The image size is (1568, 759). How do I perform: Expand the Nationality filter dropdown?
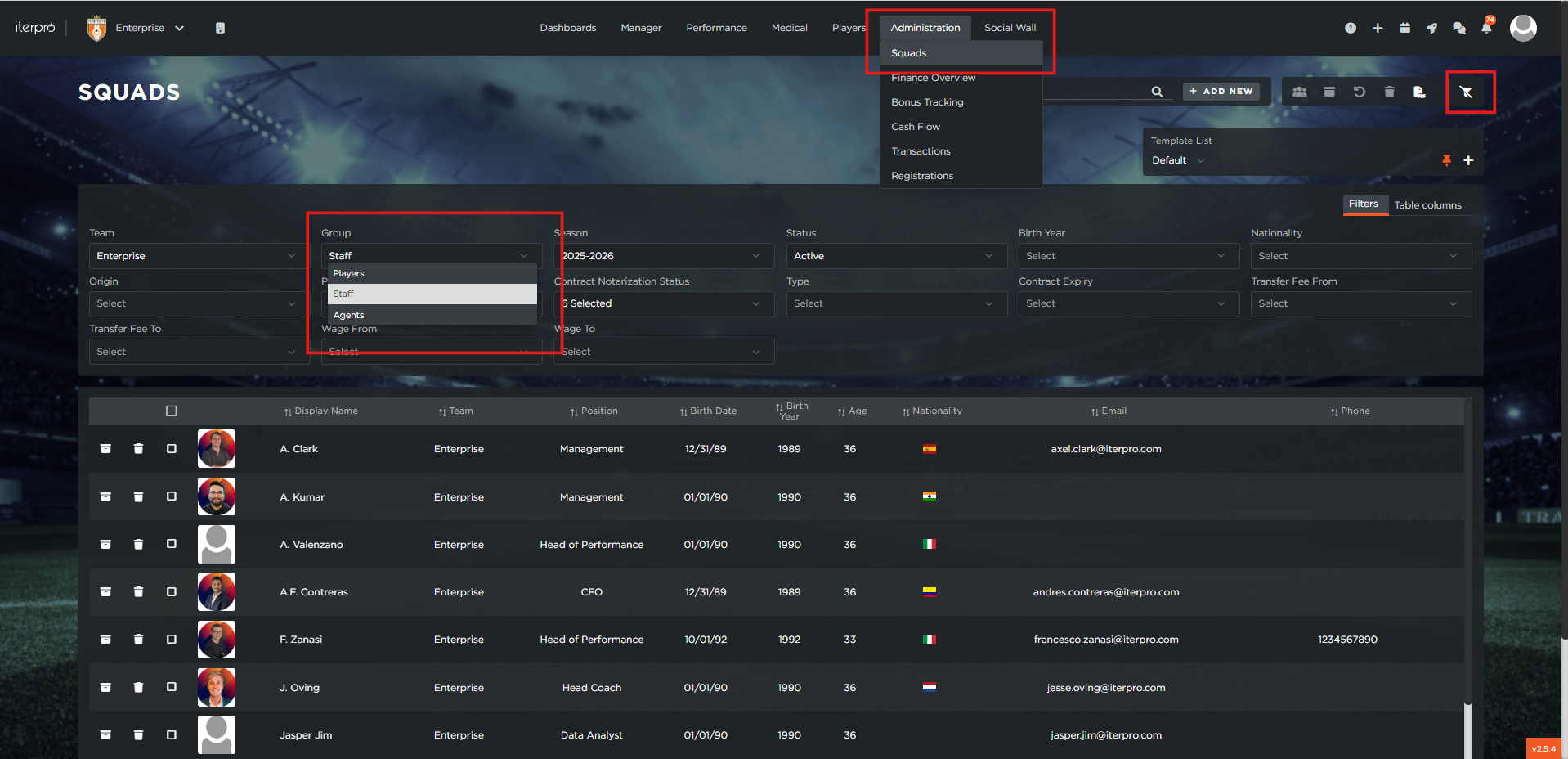tap(1360, 256)
